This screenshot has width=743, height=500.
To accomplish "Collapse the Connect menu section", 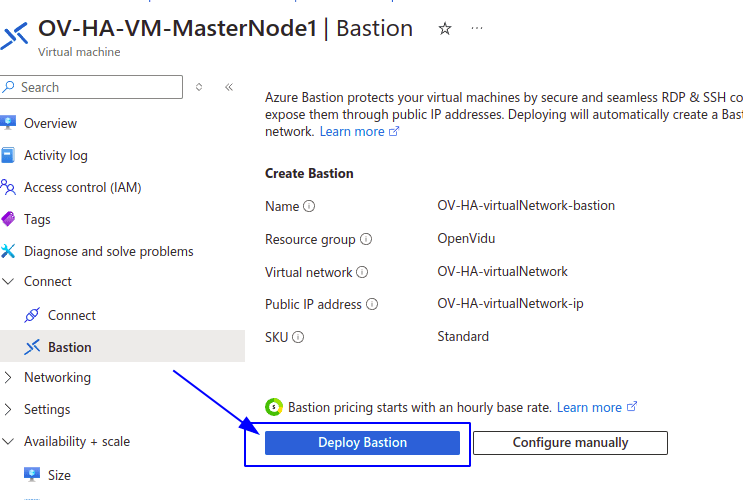I will pos(8,281).
